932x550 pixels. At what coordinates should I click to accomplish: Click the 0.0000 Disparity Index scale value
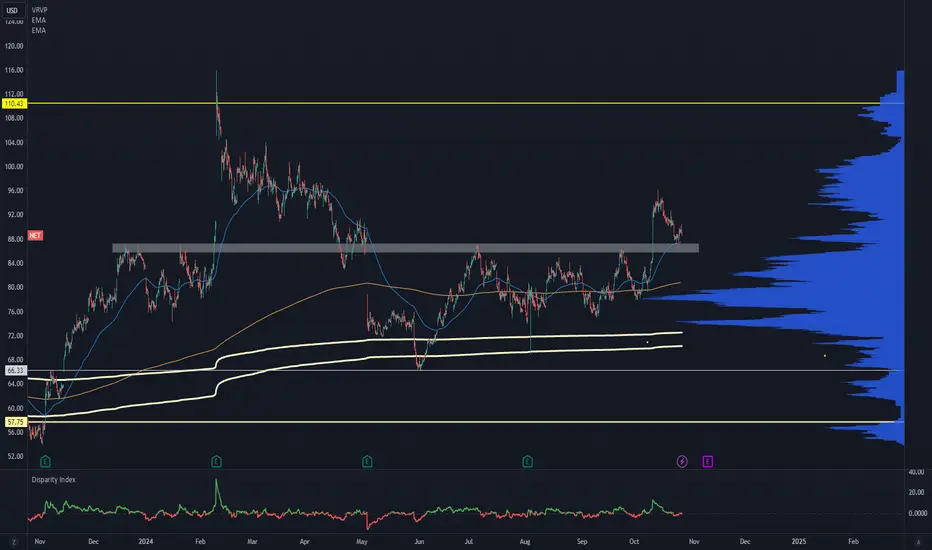[918, 513]
